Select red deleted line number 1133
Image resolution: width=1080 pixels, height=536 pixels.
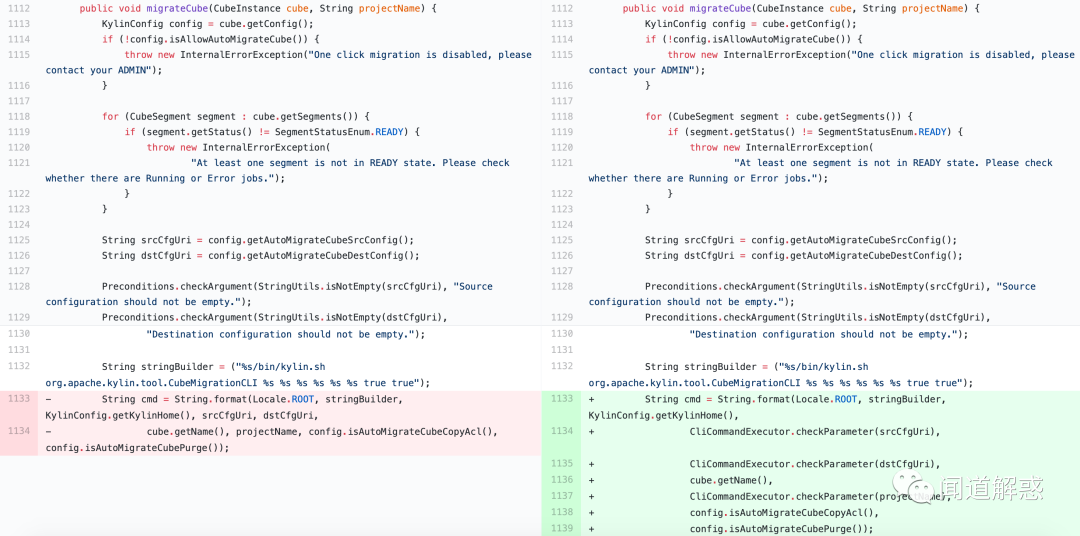click(19, 399)
